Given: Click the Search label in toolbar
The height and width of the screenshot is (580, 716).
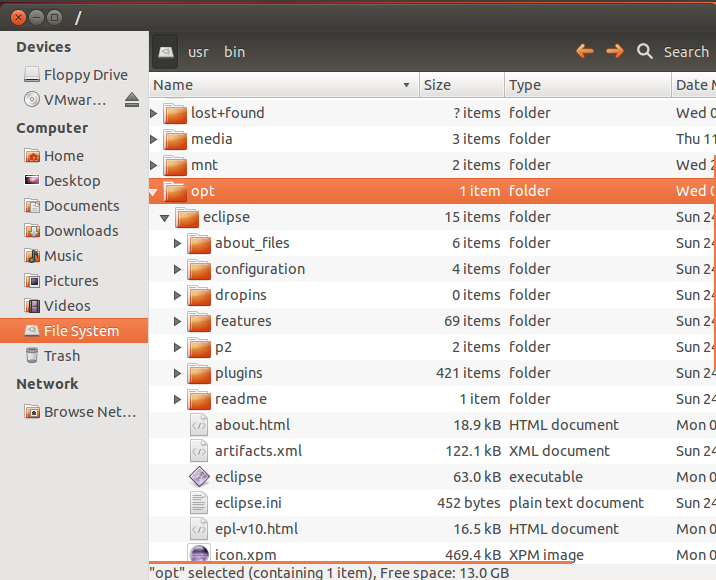Looking at the screenshot, I should (686, 52).
